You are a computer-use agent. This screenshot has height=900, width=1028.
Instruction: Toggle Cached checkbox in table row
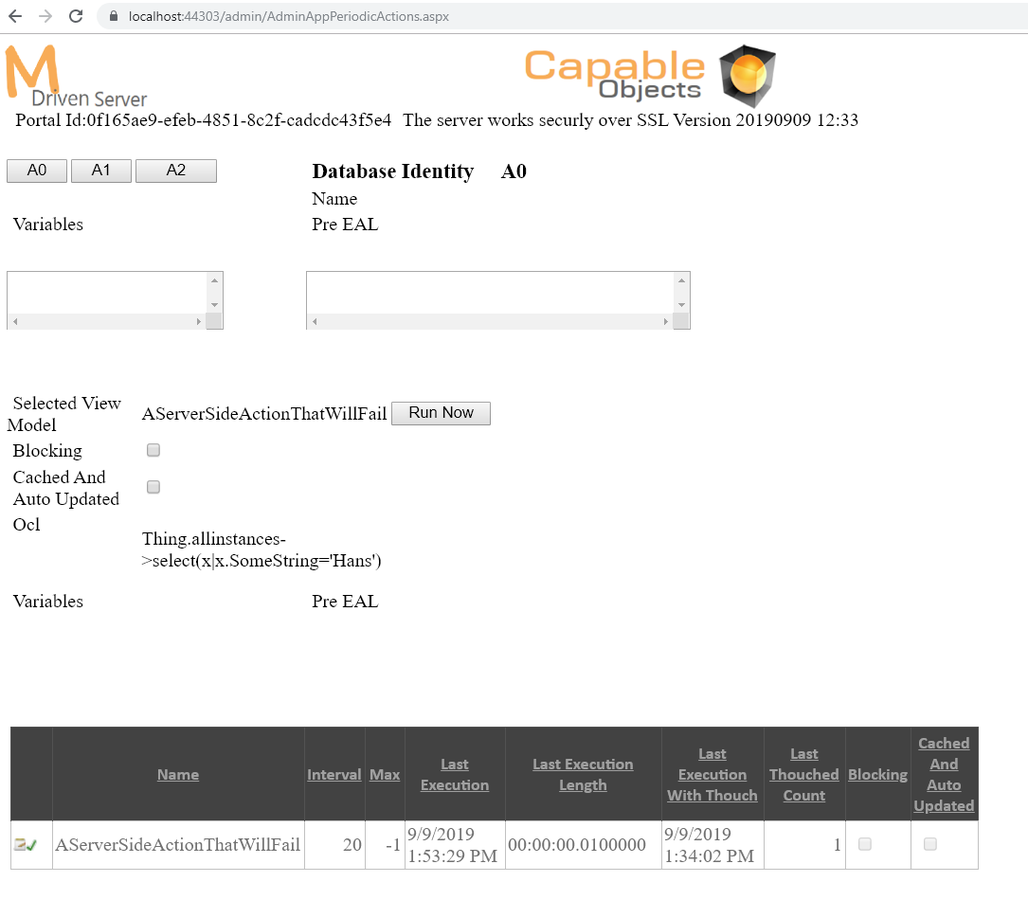(930, 844)
